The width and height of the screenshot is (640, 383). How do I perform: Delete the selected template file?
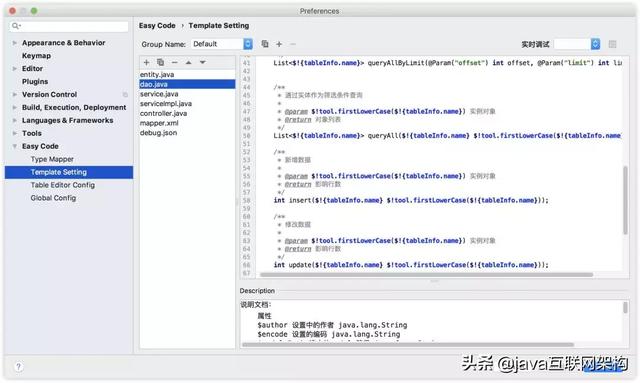click(175, 62)
